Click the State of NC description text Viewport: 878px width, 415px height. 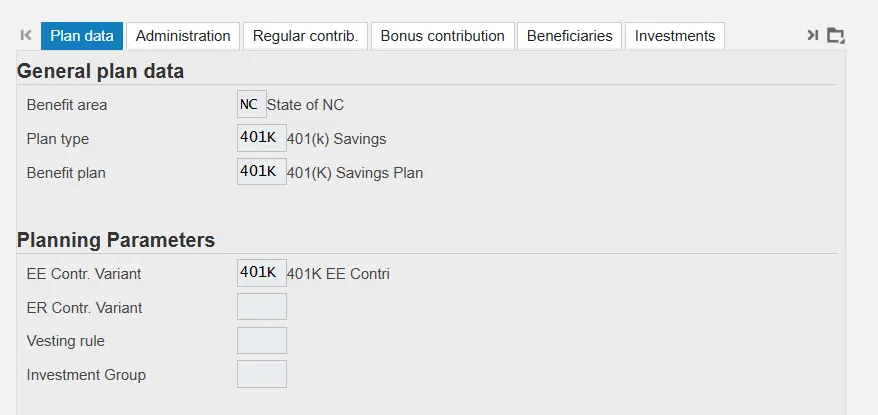point(305,105)
